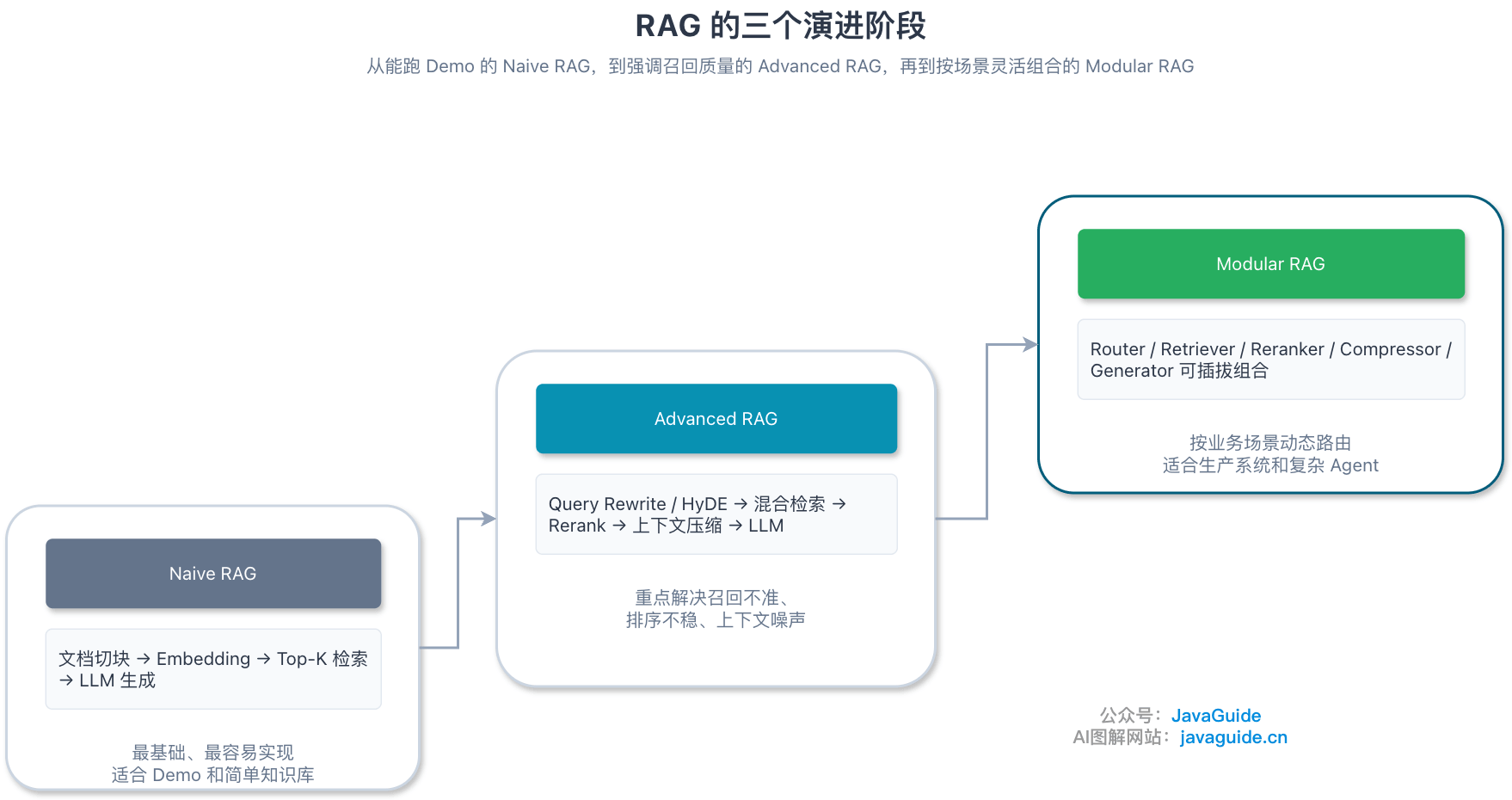The width and height of the screenshot is (1512, 800).
Task: Open the javaguide.cn website link
Action: [x=1233, y=737]
